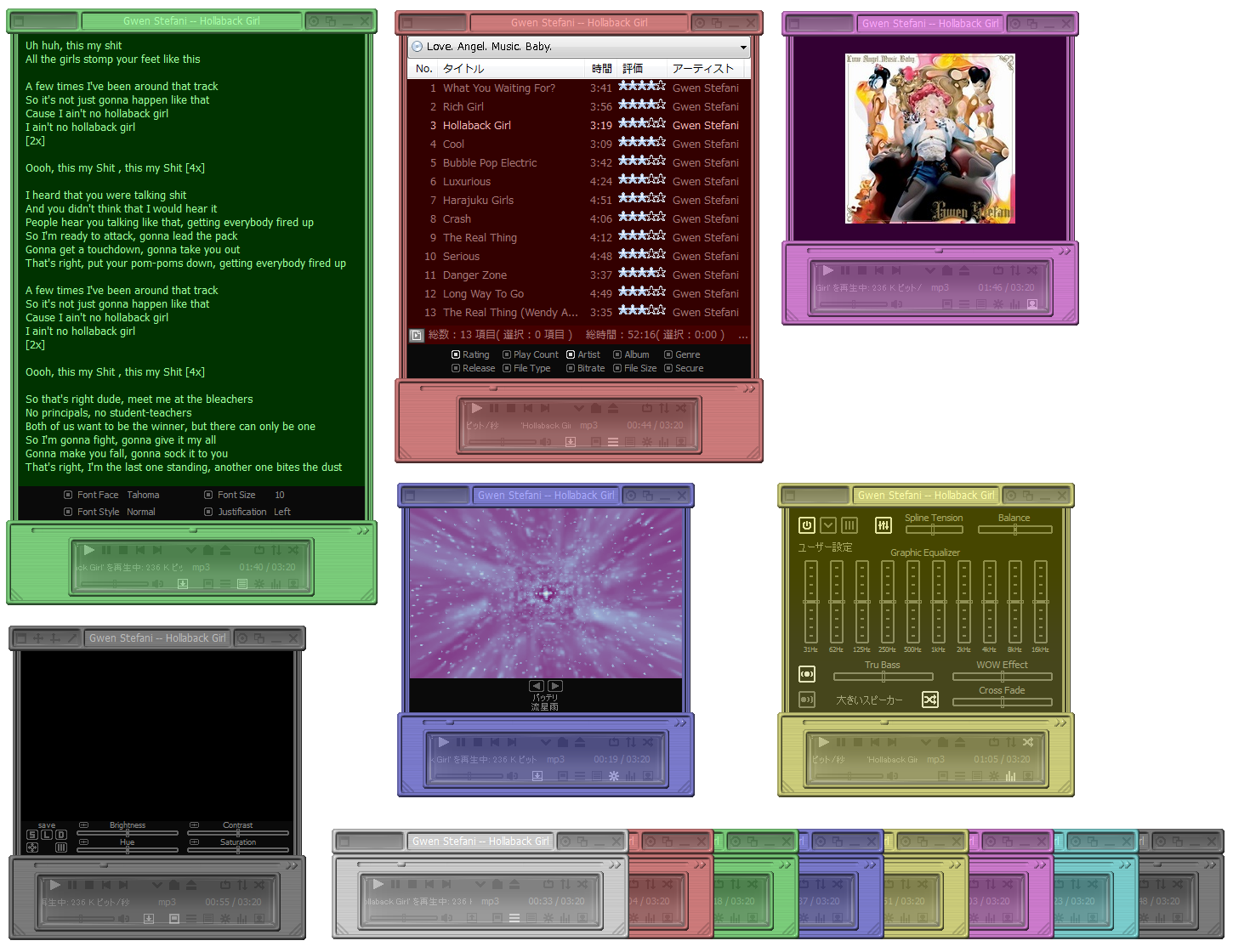1233x952 pixels.
Task: Toggle shuffle in the red player
Action: (x=681, y=408)
